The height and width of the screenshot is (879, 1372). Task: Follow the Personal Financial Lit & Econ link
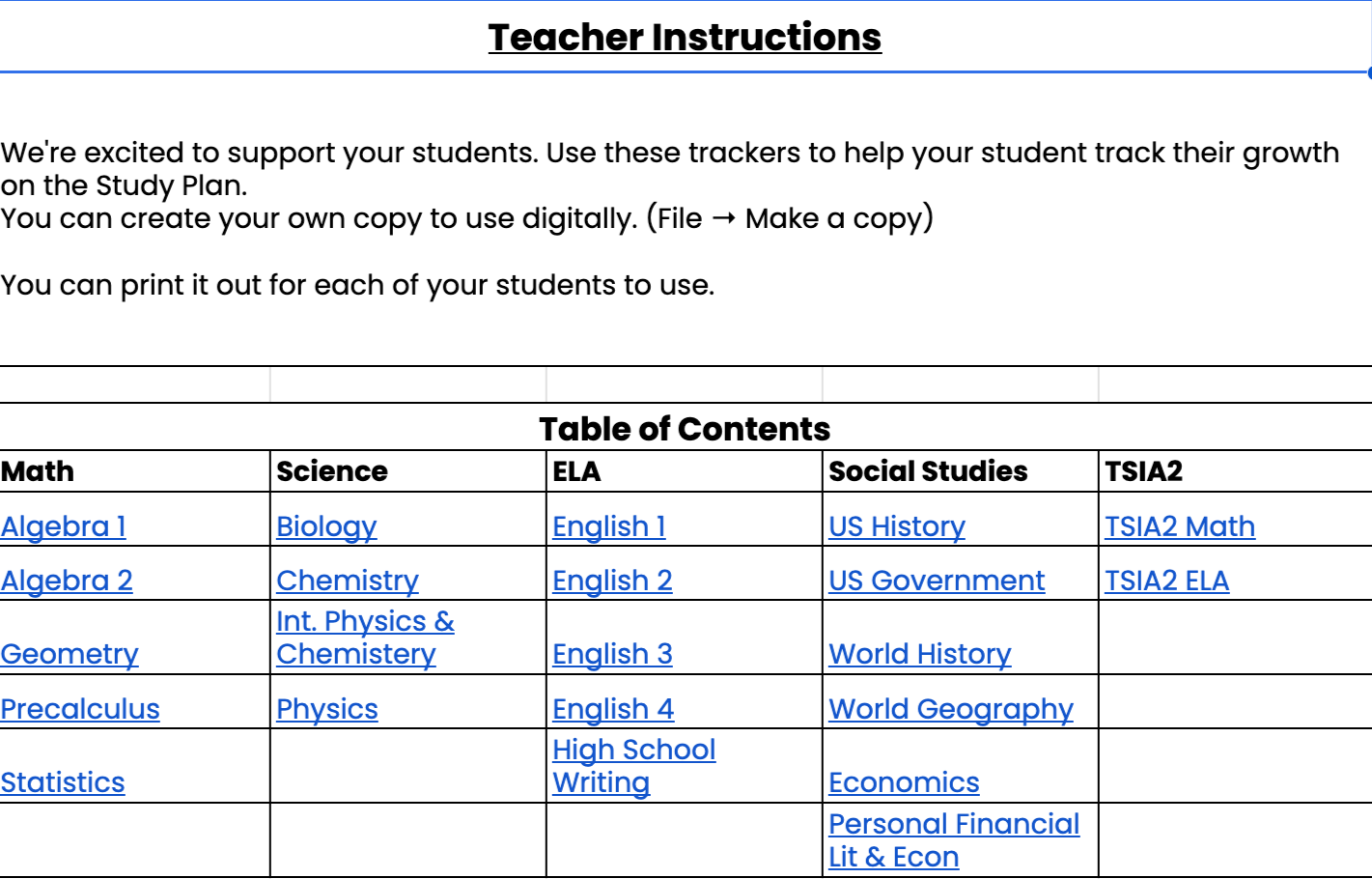954,840
